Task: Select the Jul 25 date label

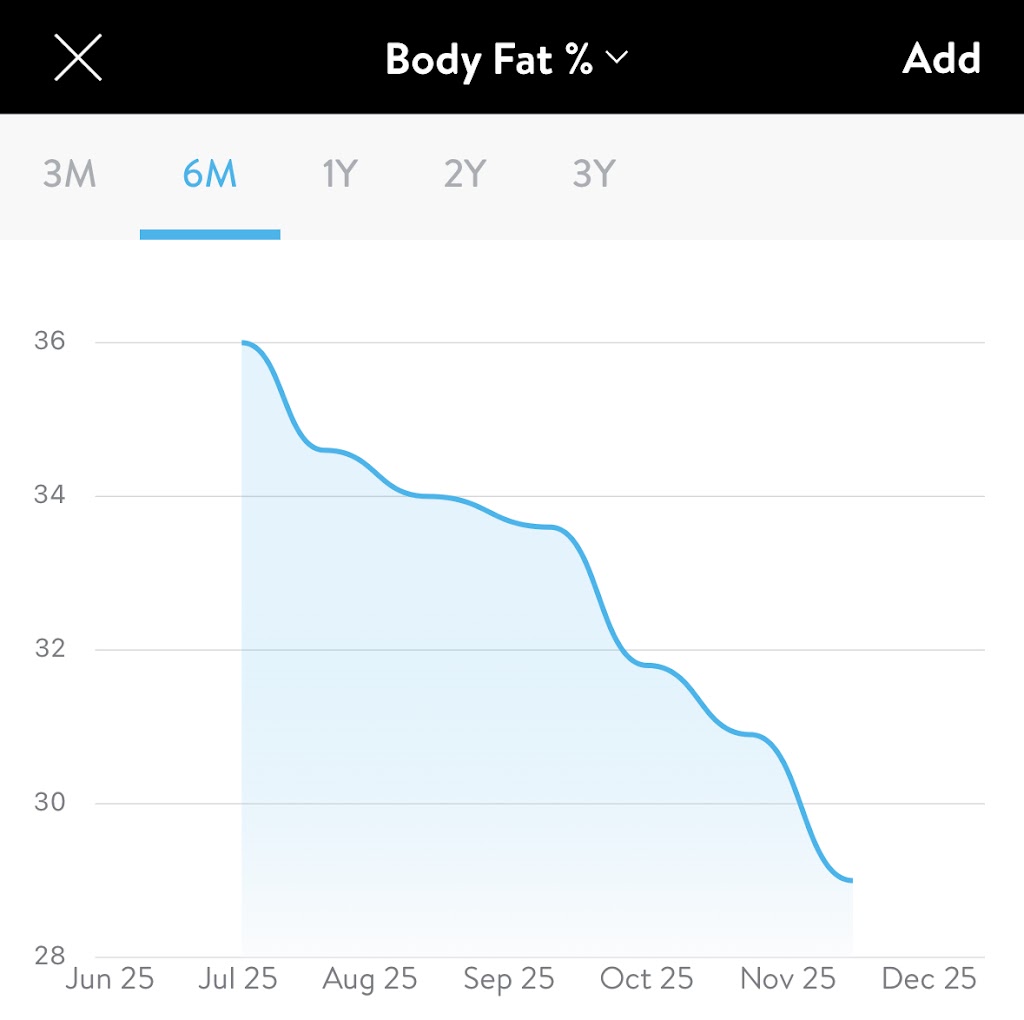Action: pyautogui.click(x=238, y=978)
